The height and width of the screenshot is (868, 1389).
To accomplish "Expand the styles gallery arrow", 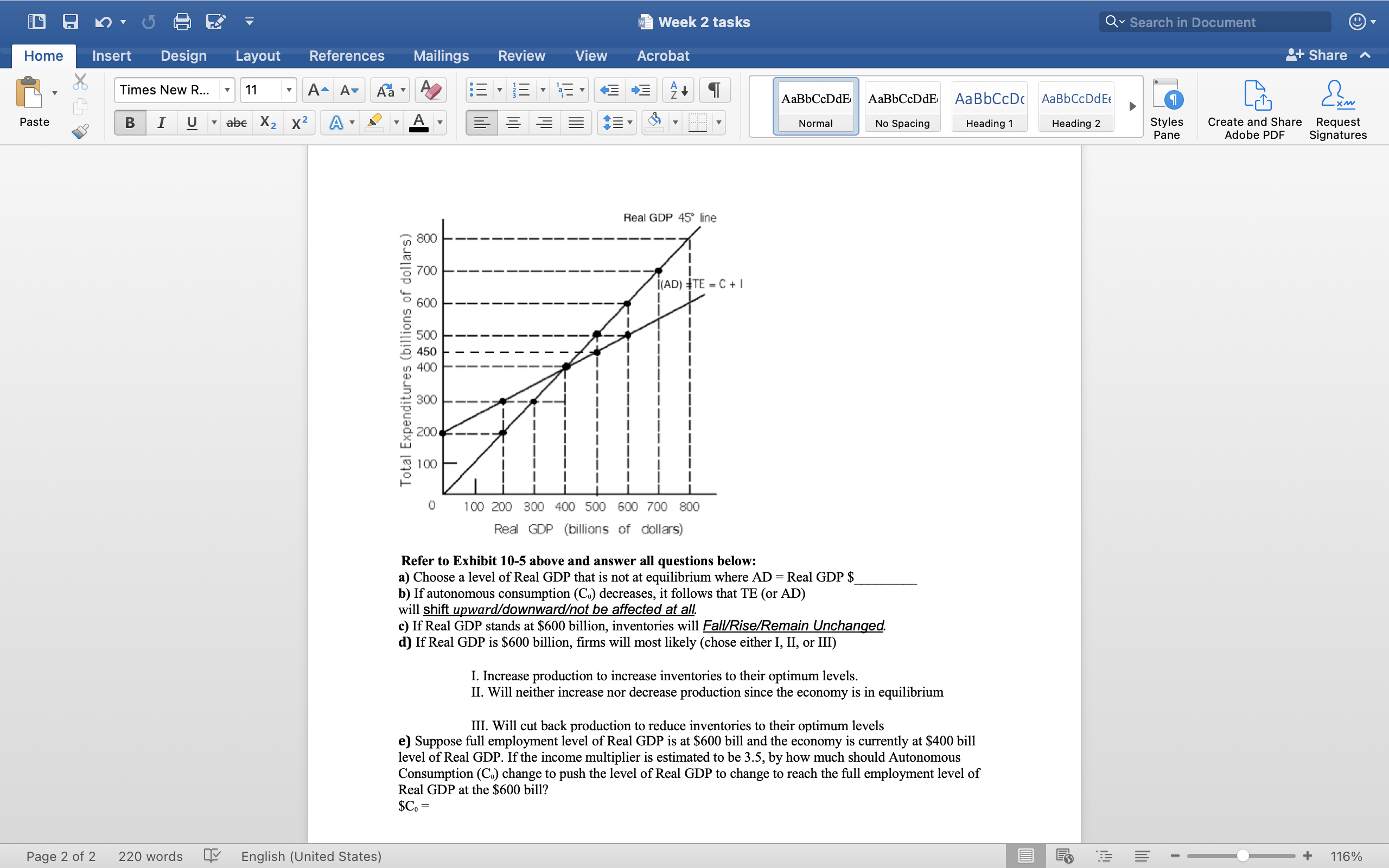I will click(1132, 107).
